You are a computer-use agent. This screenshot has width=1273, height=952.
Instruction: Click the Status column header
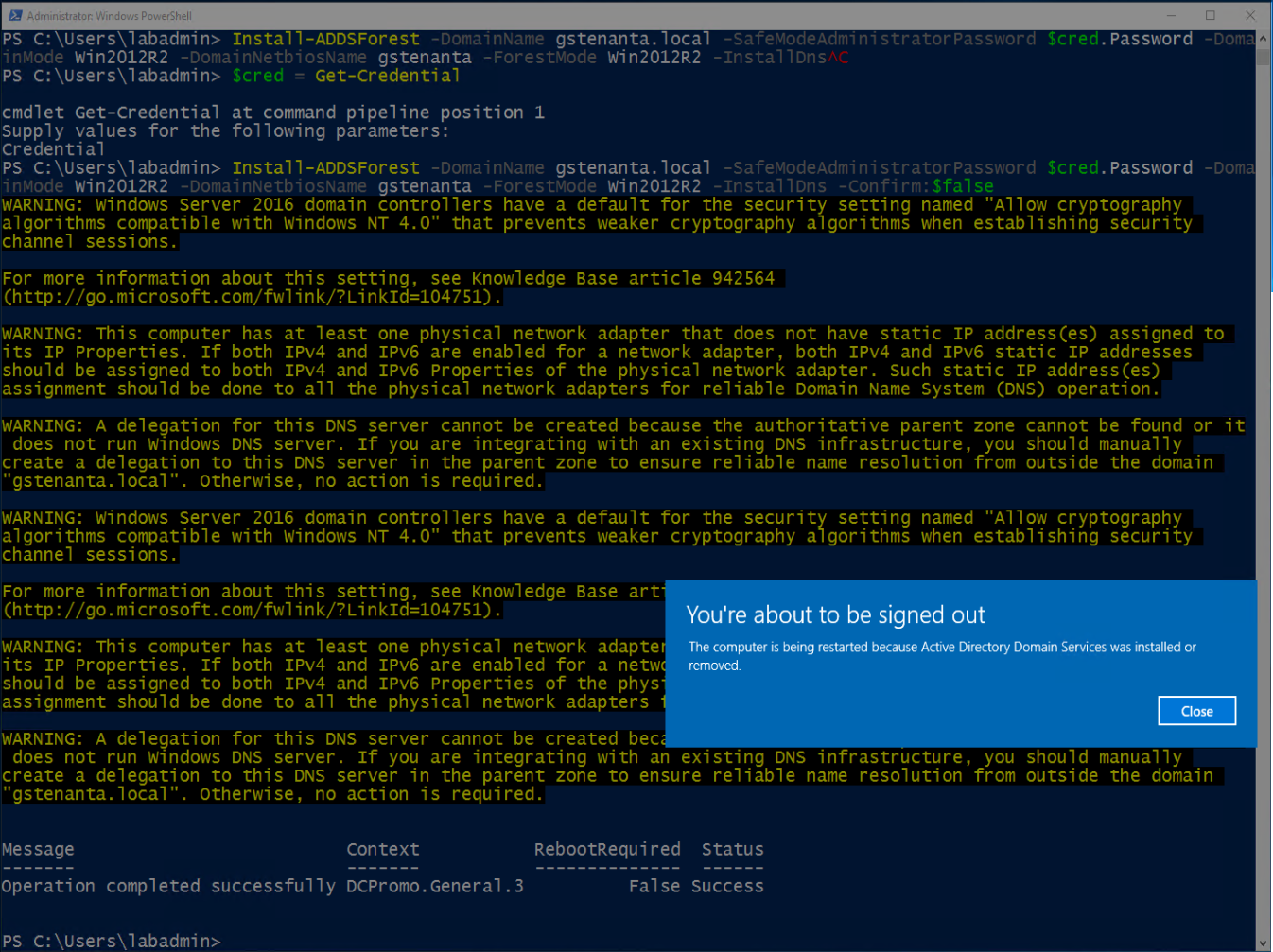732,850
